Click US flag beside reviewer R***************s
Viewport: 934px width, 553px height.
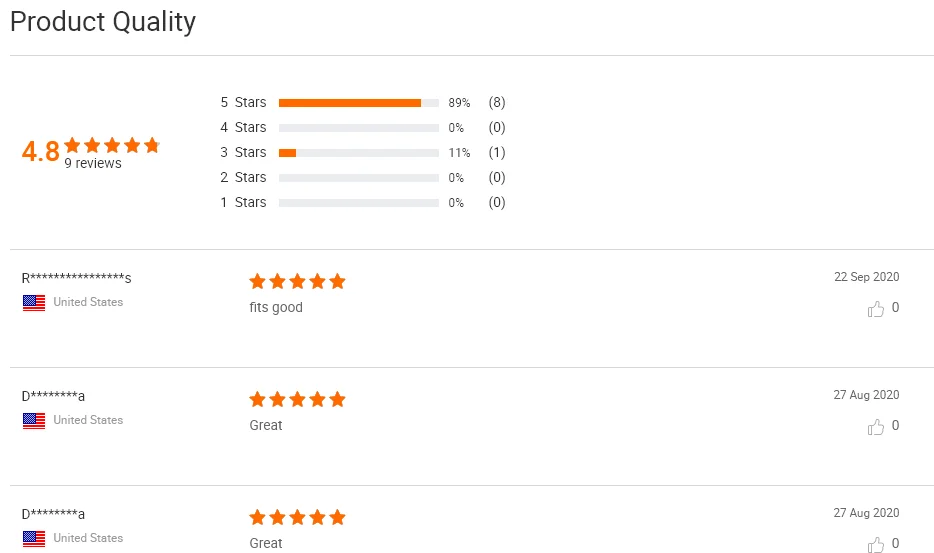click(34, 303)
